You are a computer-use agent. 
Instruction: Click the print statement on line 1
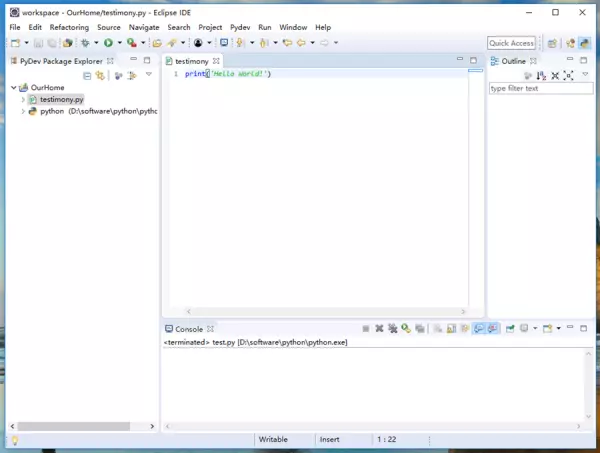(228, 74)
